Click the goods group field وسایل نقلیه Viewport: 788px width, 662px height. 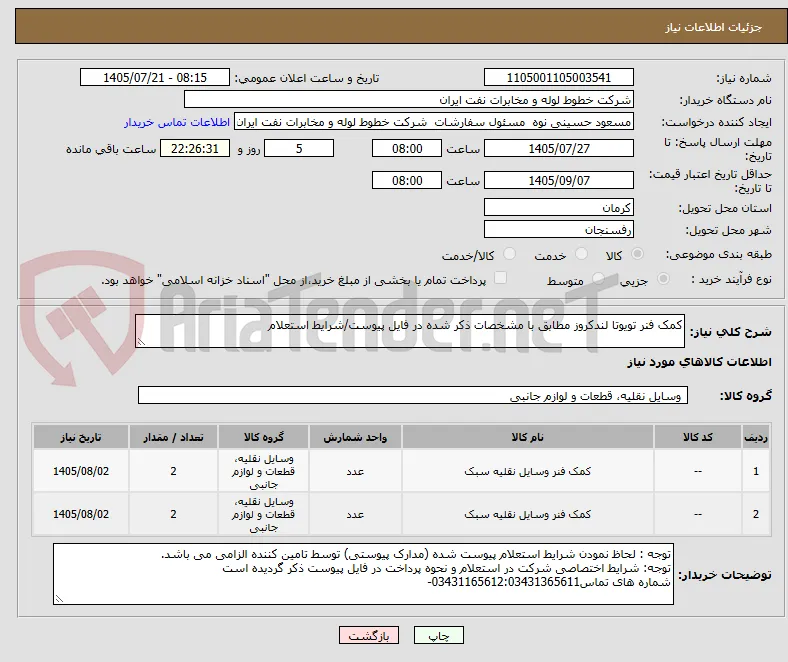click(x=413, y=396)
